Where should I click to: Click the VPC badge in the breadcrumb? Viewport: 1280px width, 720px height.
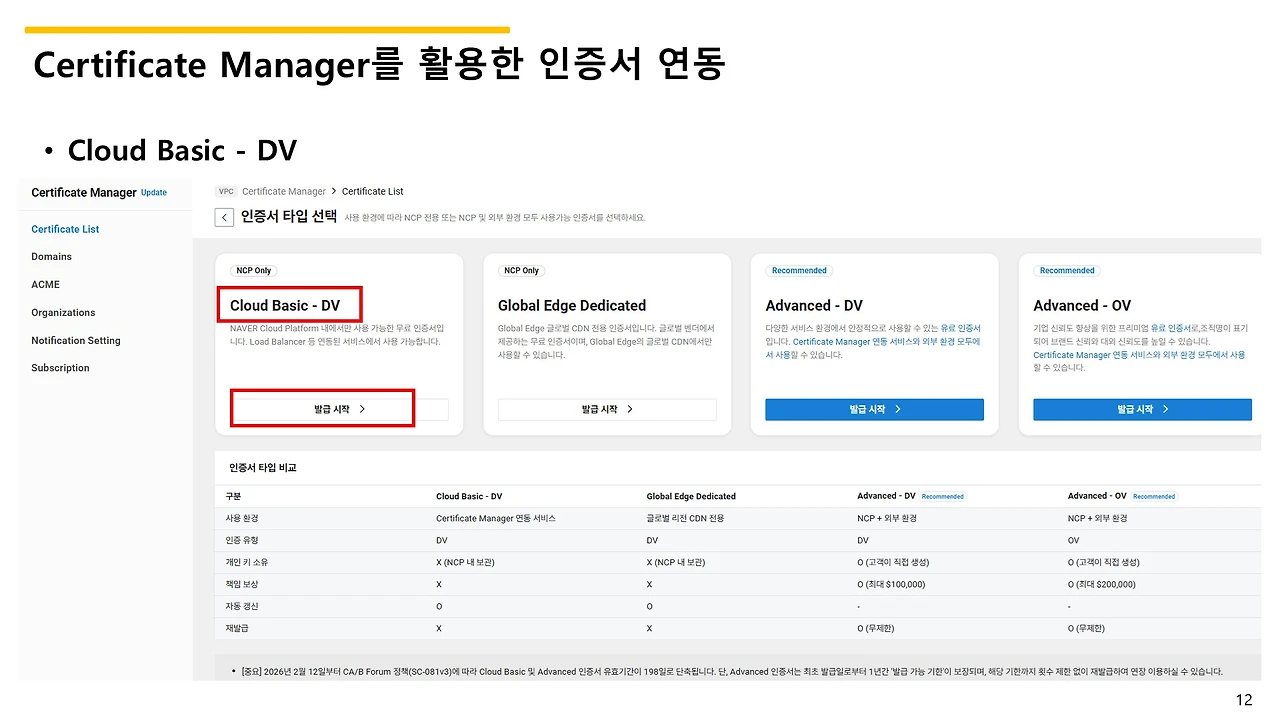[x=226, y=191]
